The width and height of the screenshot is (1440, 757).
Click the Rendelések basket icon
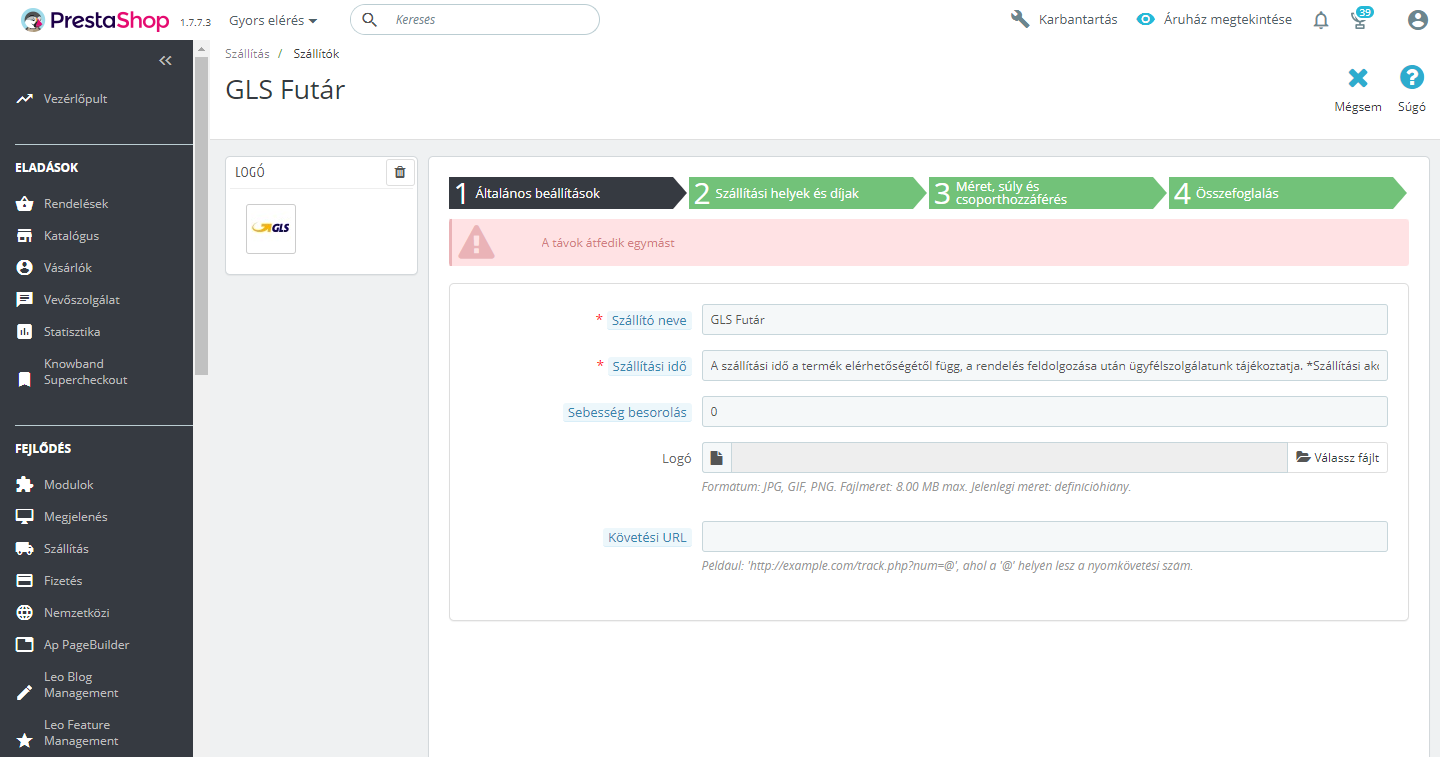[24, 204]
